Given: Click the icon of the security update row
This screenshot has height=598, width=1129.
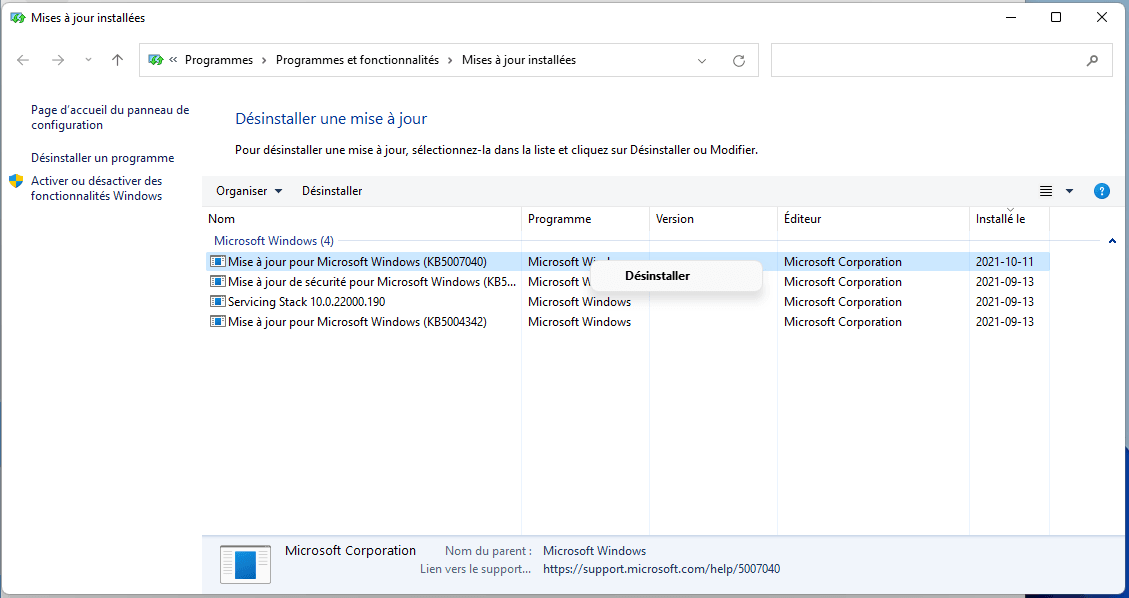Looking at the screenshot, I should (x=217, y=281).
